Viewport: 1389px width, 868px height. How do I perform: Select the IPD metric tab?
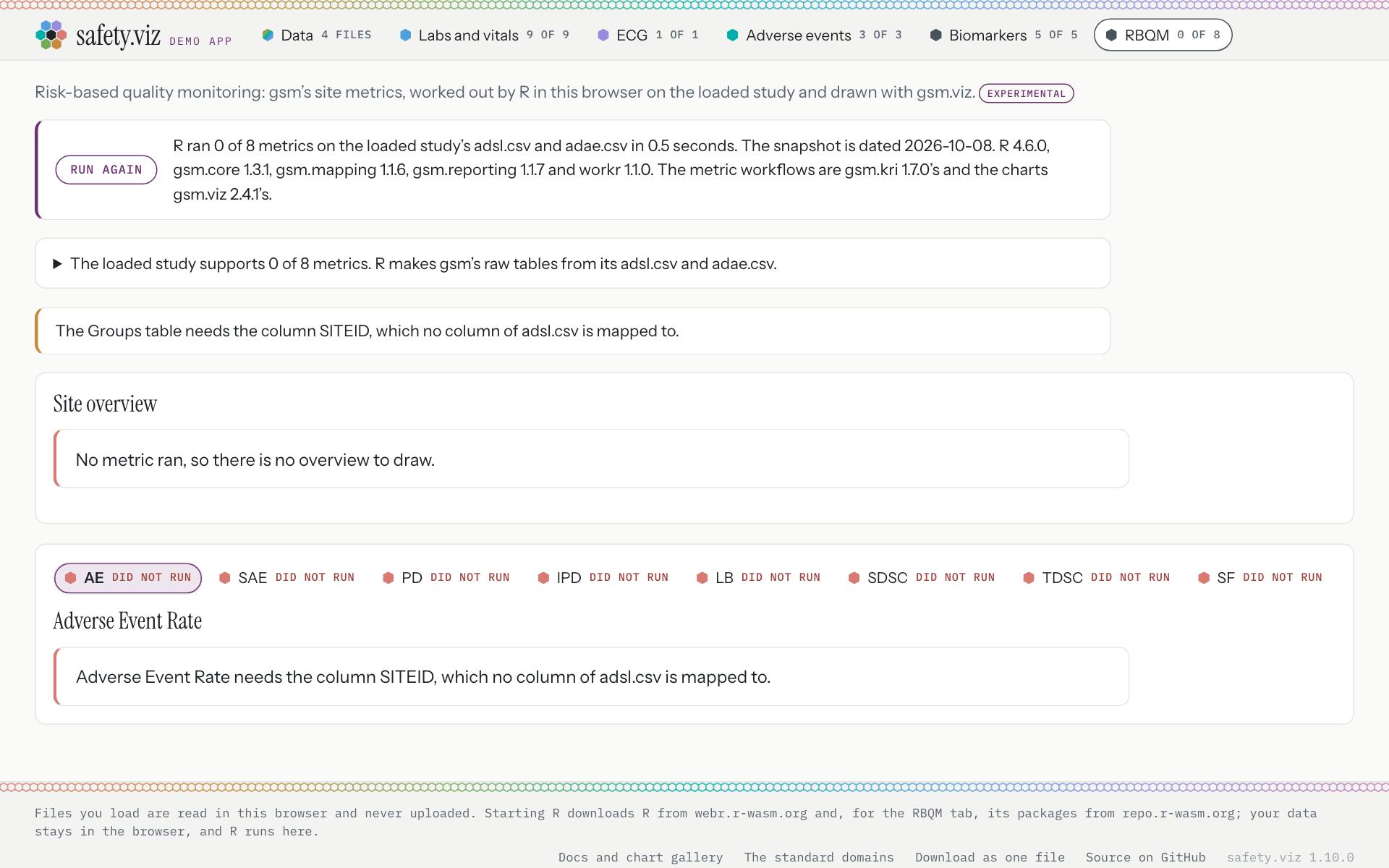pyautogui.click(x=603, y=578)
